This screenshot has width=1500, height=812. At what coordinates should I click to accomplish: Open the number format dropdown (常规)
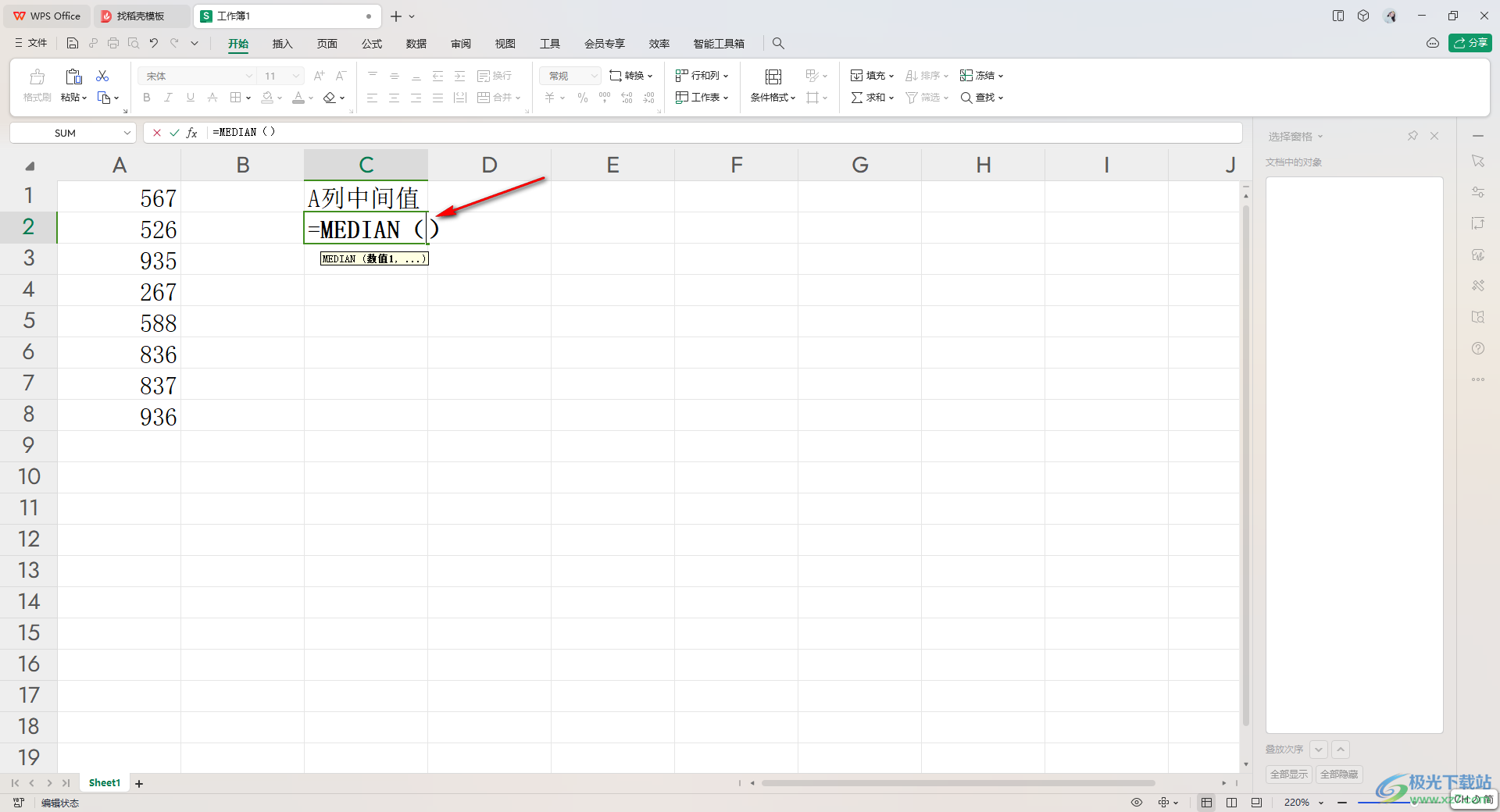594,76
